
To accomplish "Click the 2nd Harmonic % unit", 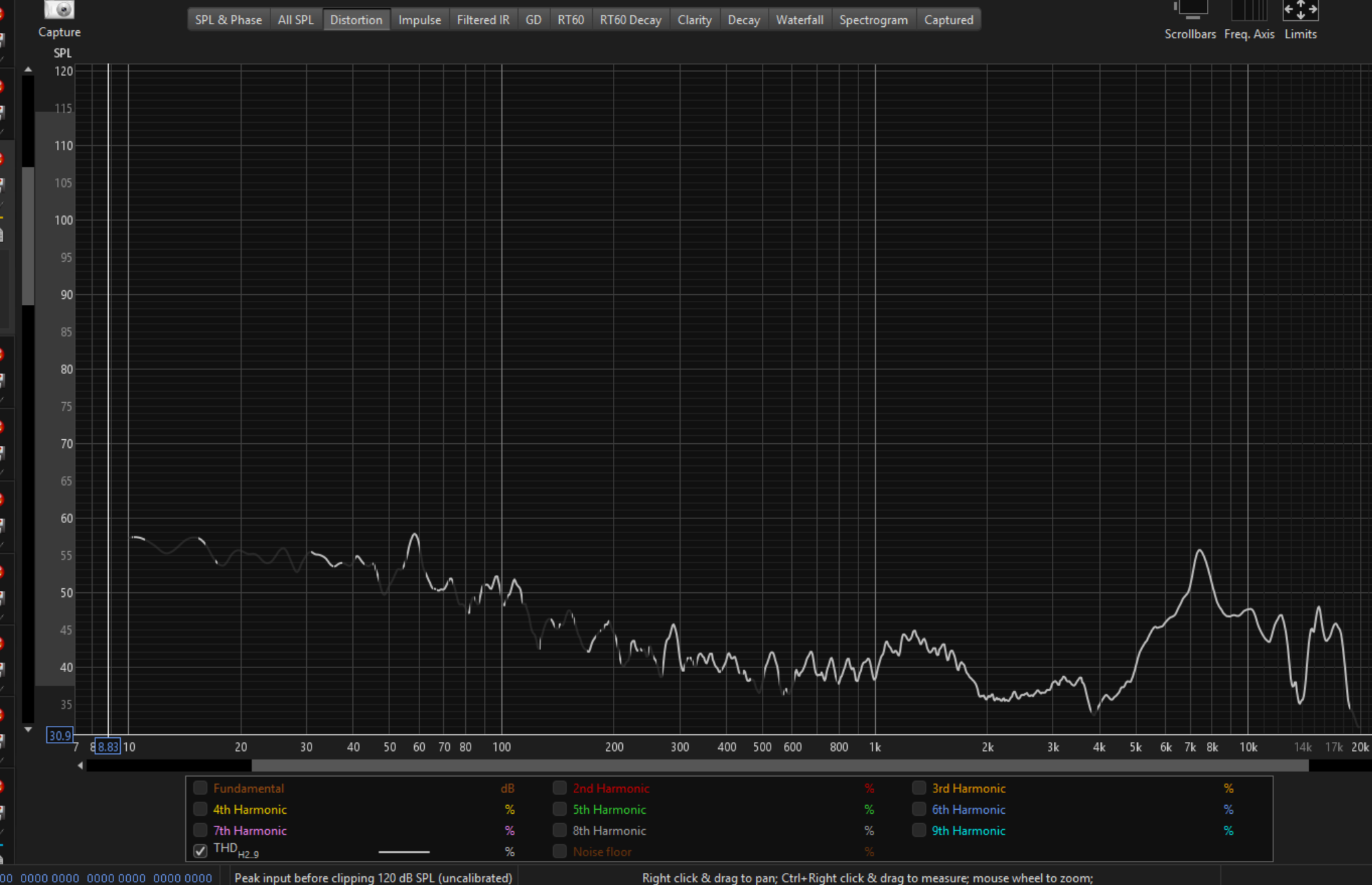I will click(869, 788).
